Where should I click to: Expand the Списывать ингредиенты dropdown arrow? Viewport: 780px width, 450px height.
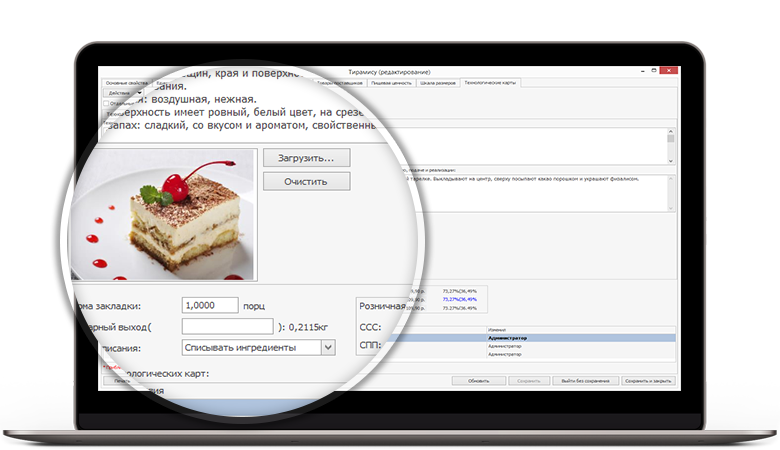[328, 348]
